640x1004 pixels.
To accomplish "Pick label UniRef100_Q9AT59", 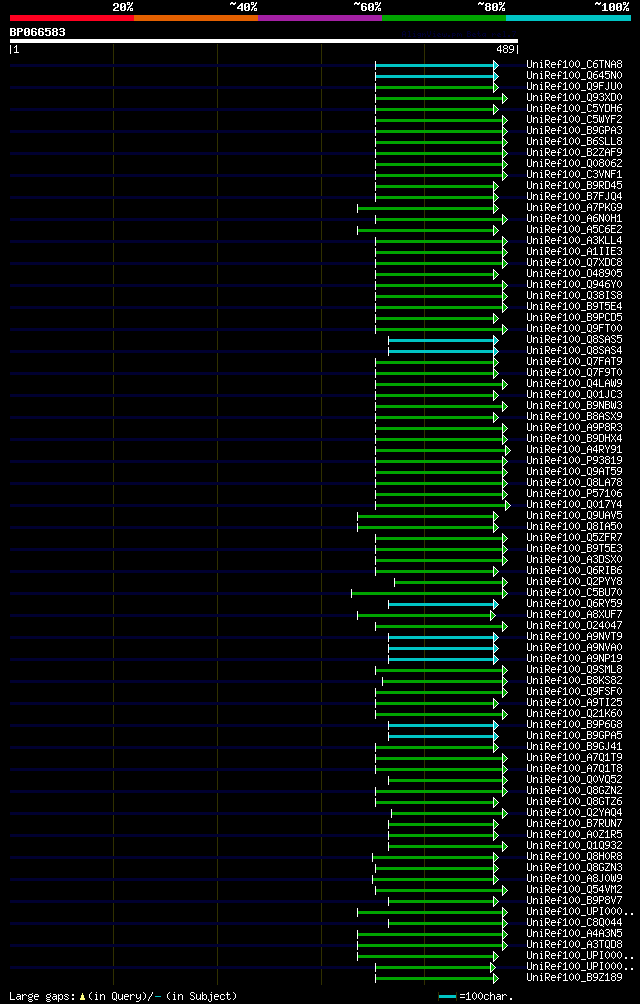I will pos(573,471).
